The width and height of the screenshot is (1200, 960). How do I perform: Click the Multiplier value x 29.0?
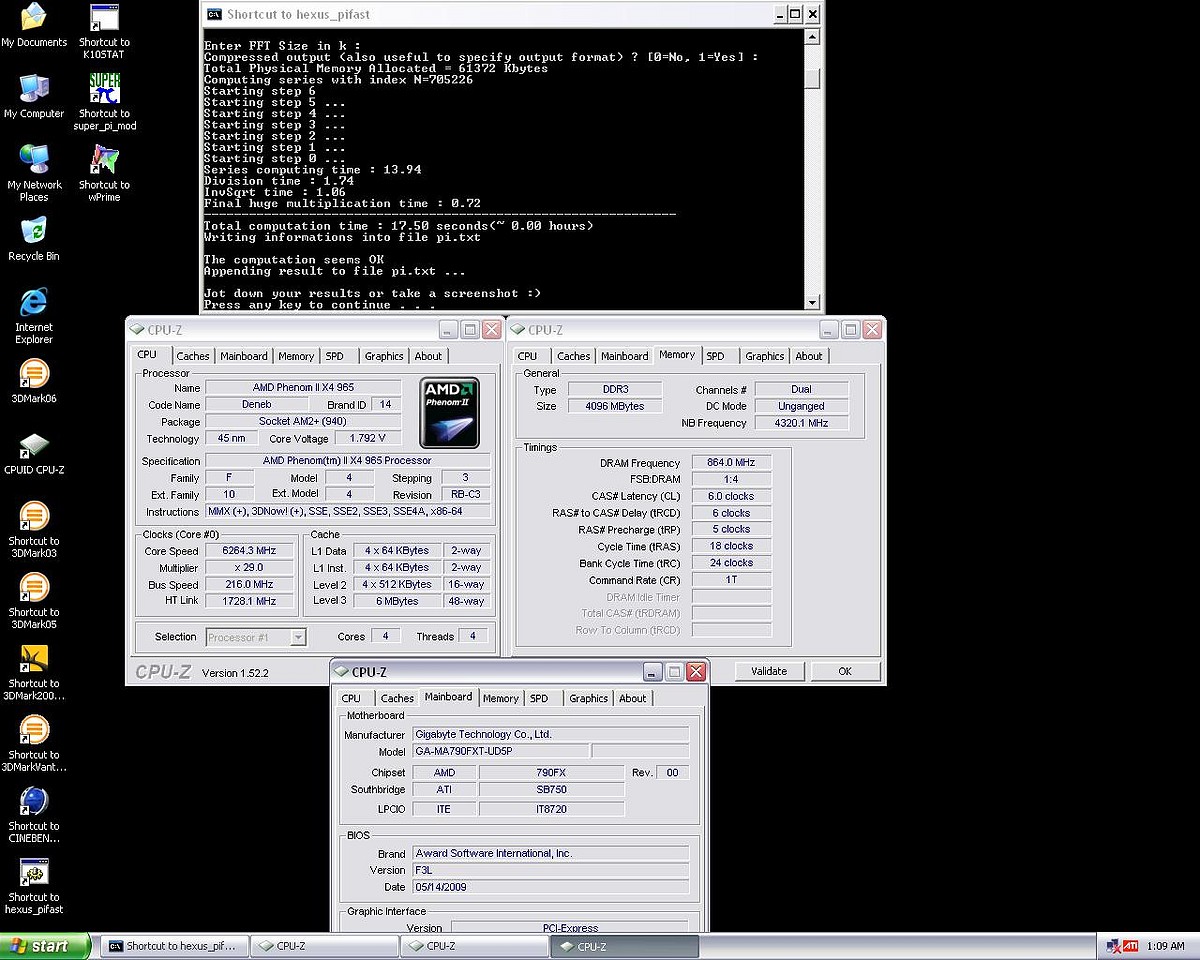tap(248, 568)
